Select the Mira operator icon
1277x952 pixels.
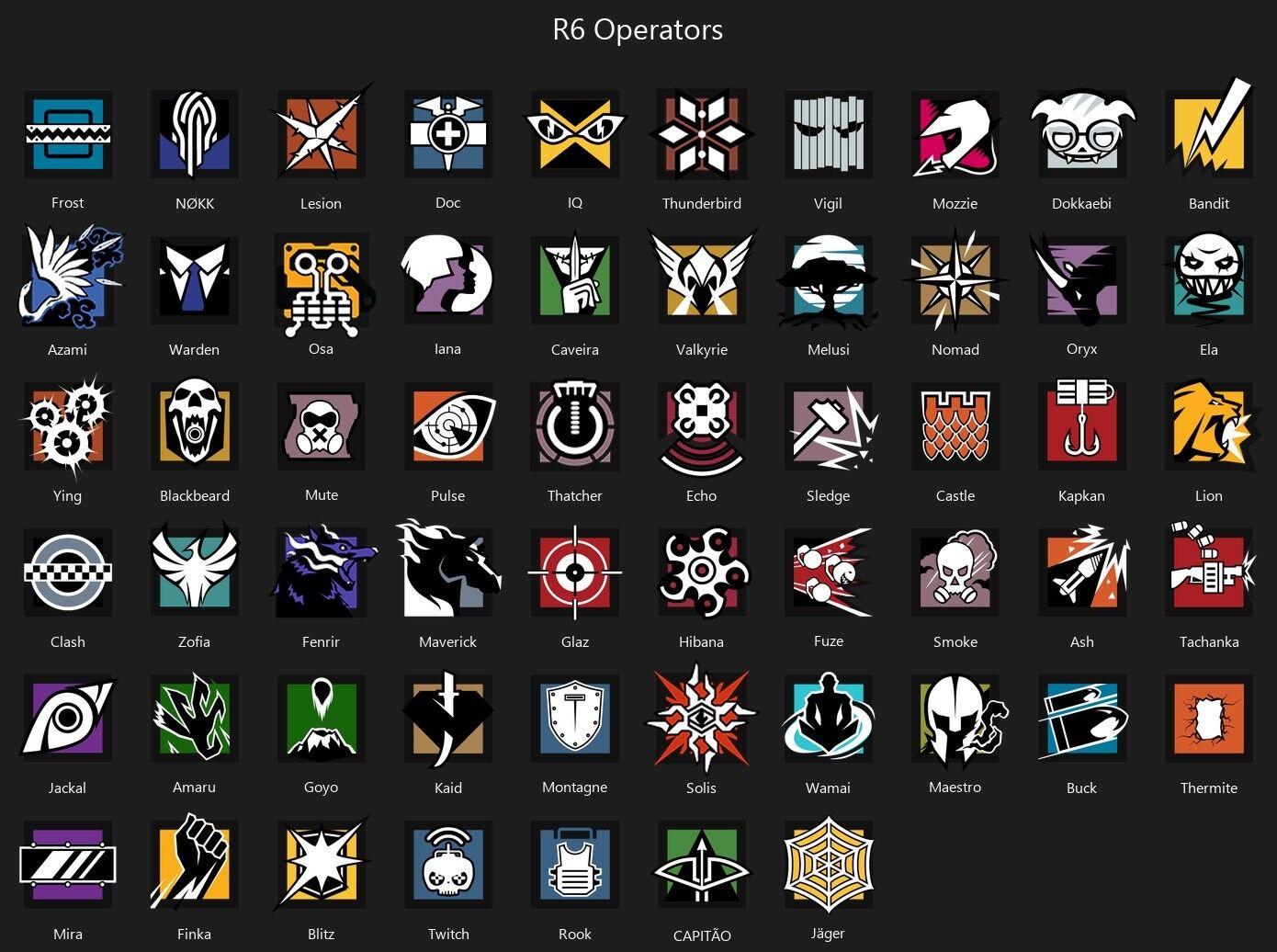[x=68, y=865]
